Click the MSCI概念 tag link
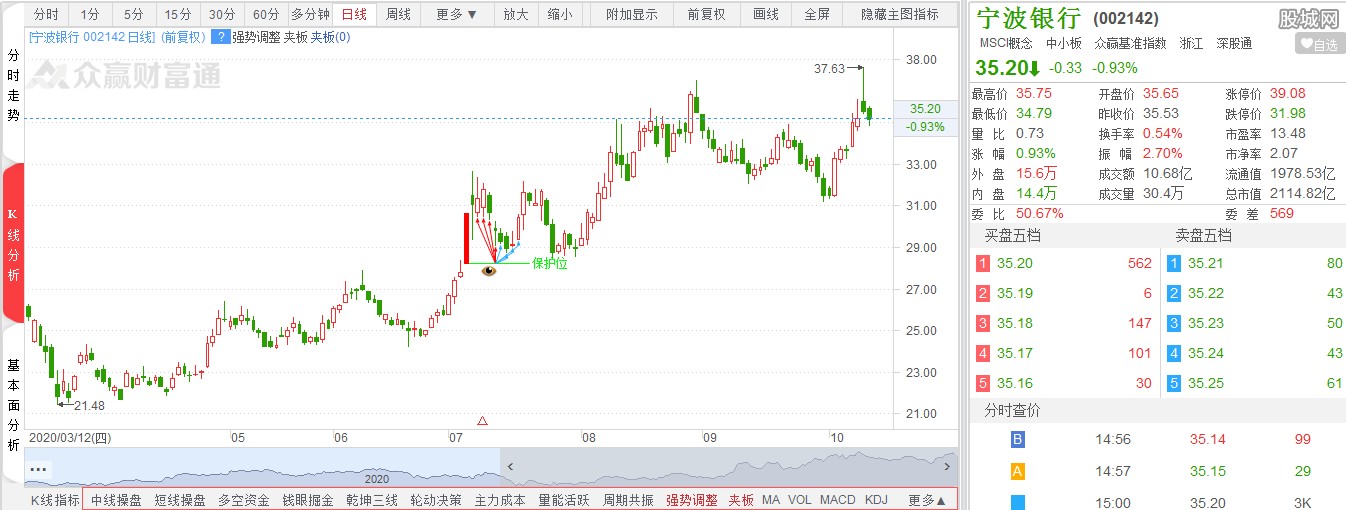This screenshot has height=510, width=1346. [x=1006, y=44]
